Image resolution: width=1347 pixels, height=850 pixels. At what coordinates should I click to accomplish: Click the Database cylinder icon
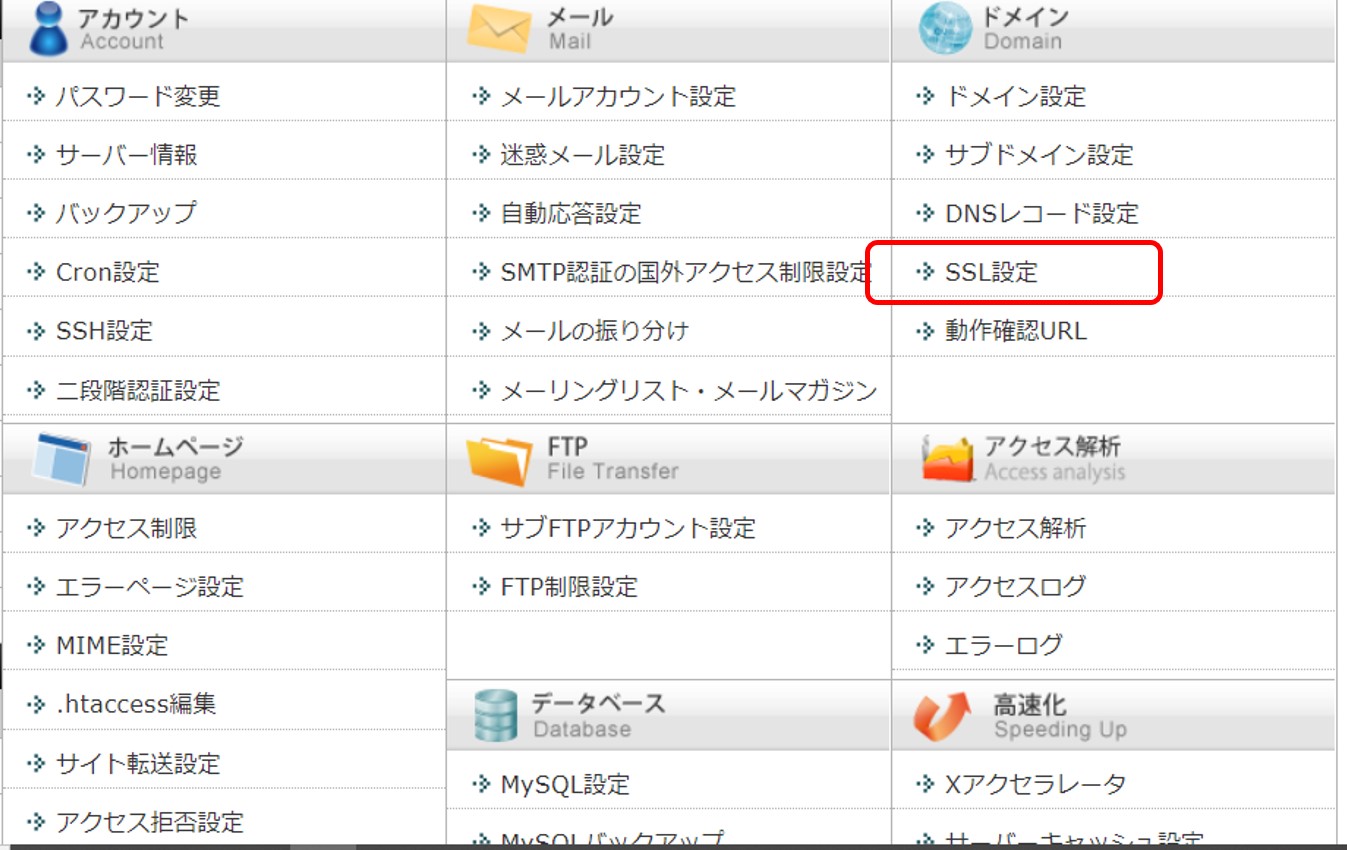click(x=496, y=716)
